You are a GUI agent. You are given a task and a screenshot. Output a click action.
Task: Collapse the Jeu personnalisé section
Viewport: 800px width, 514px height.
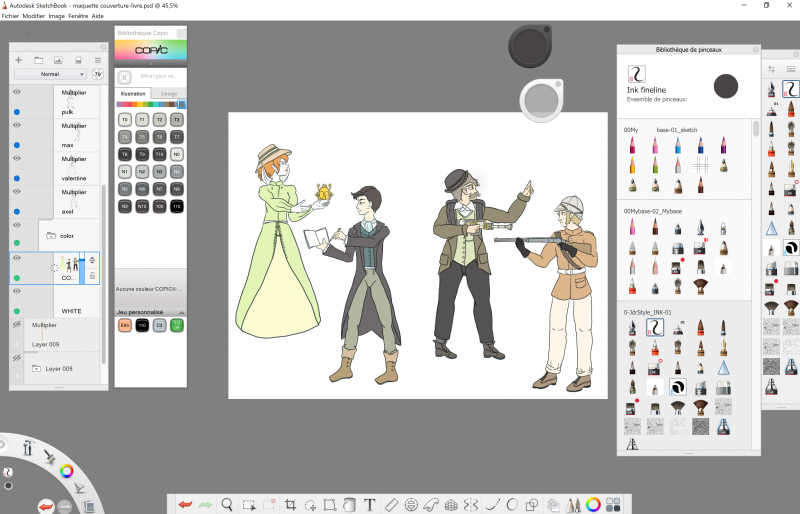click(181, 312)
